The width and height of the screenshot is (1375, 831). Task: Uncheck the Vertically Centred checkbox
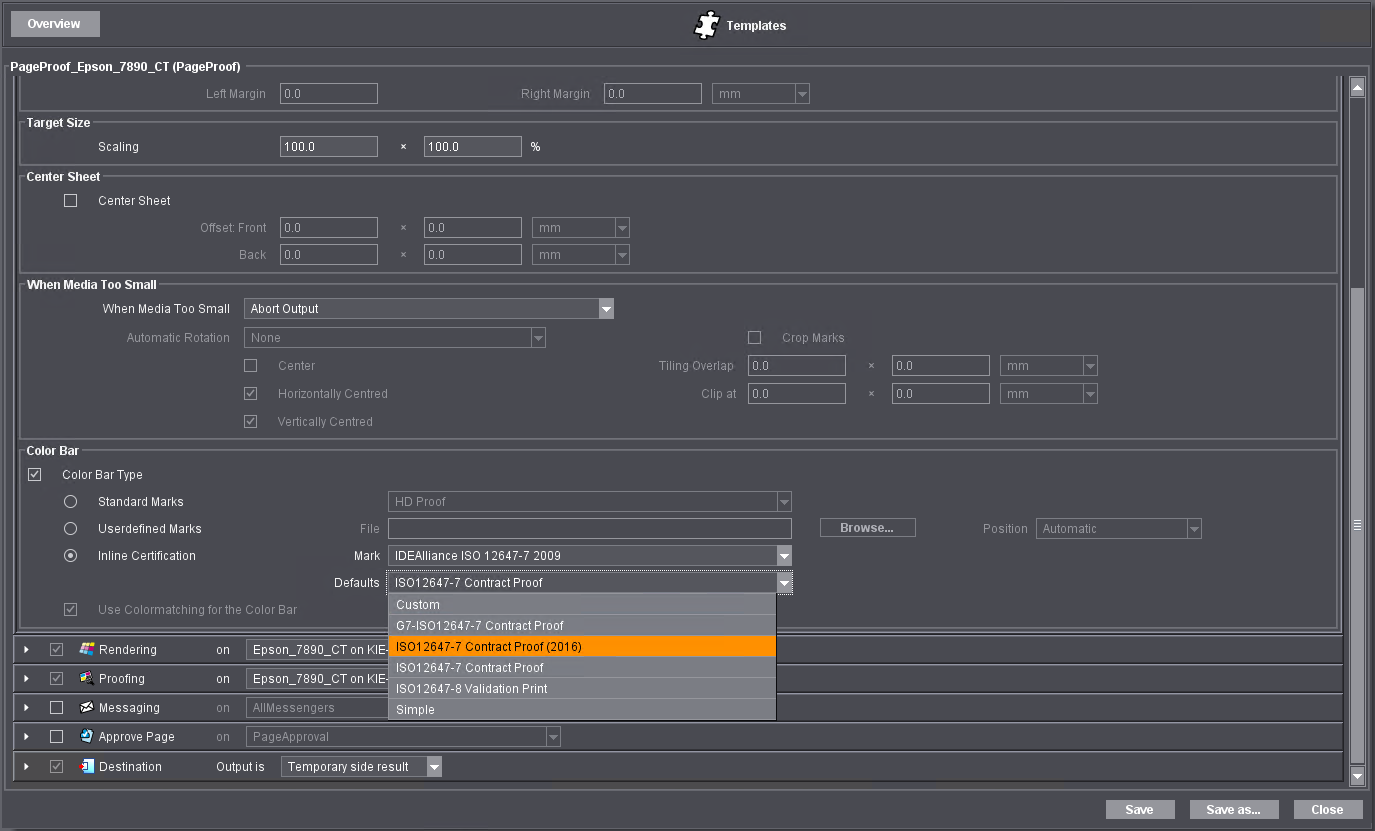tap(251, 422)
